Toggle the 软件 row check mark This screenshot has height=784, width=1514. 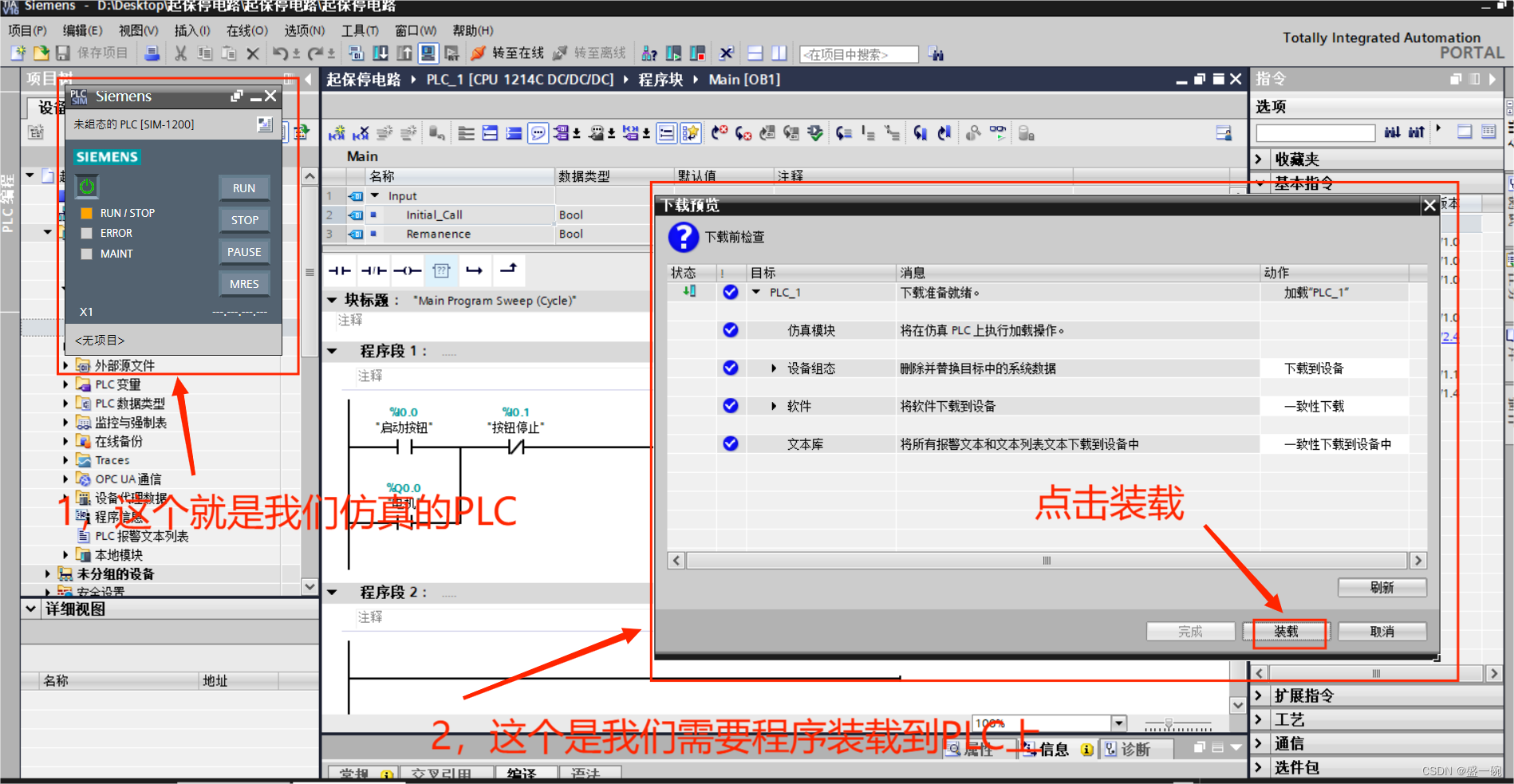coord(730,406)
